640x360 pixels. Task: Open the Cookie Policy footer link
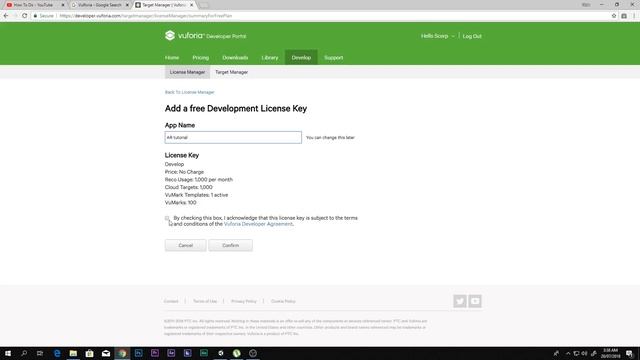283,301
